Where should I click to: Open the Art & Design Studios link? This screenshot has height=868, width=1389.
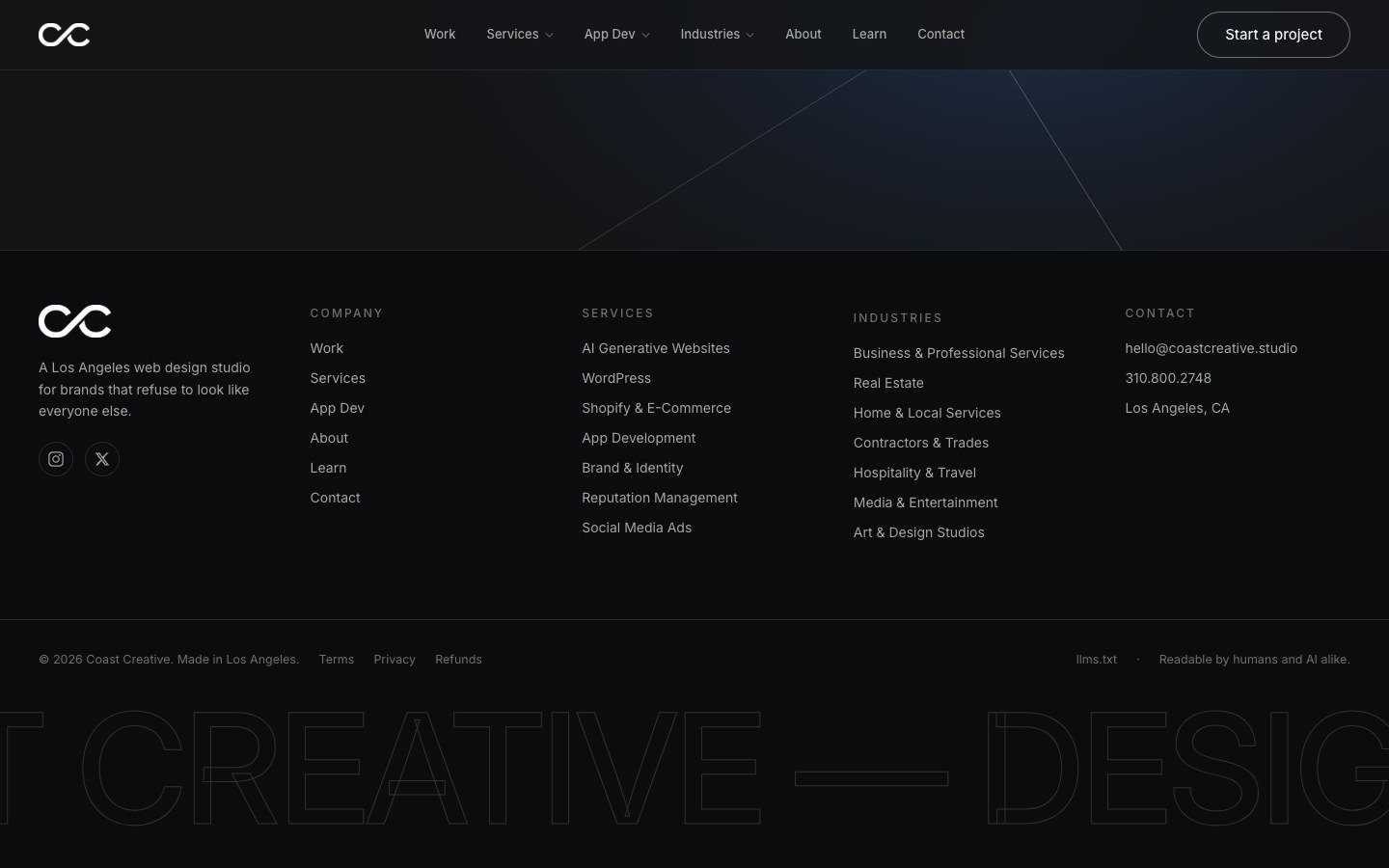pos(918,532)
